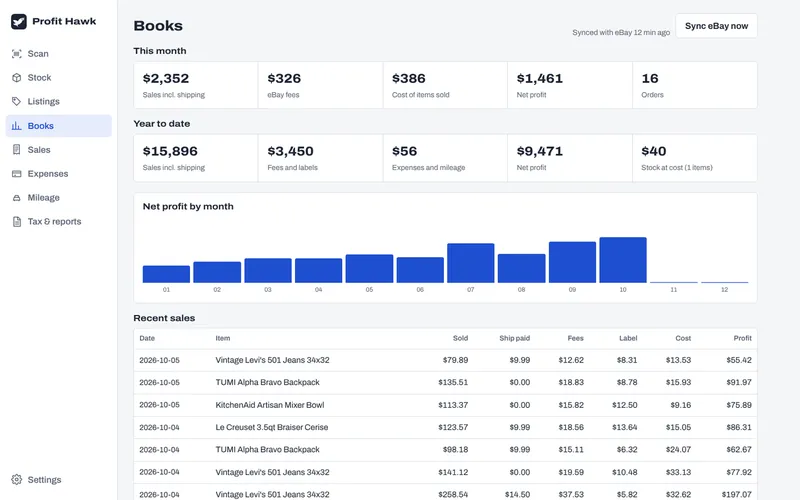The width and height of the screenshot is (800, 500).
Task: Click the month 03 chart bar
Action: coord(268,270)
